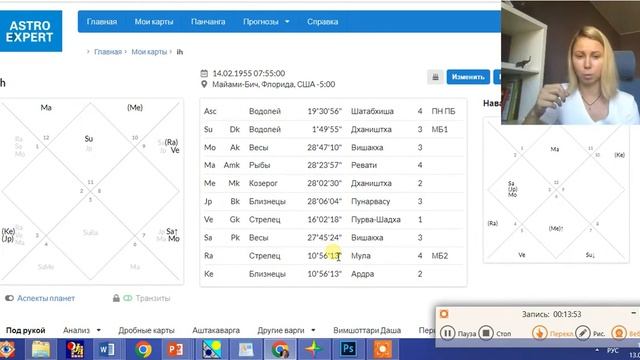Image resolution: width=640 pixels, height=360 pixels.
Task: Open File Explorer from the taskbar
Action: [x=41, y=349]
